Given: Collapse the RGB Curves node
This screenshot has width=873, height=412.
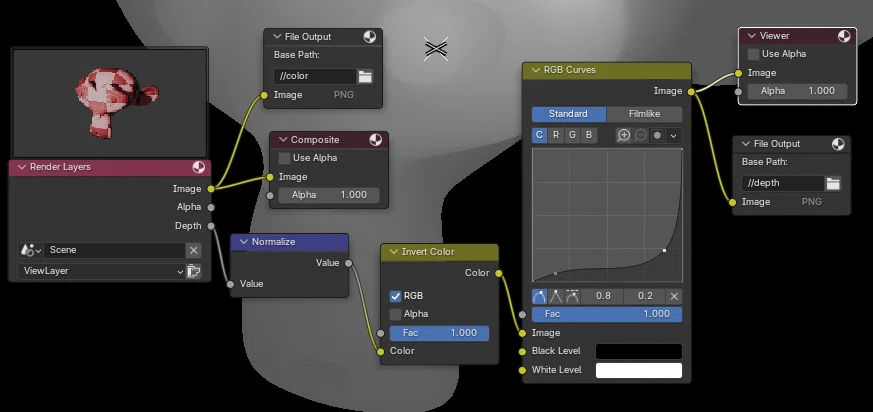Looking at the screenshot, I should click(x=536, y=70).
